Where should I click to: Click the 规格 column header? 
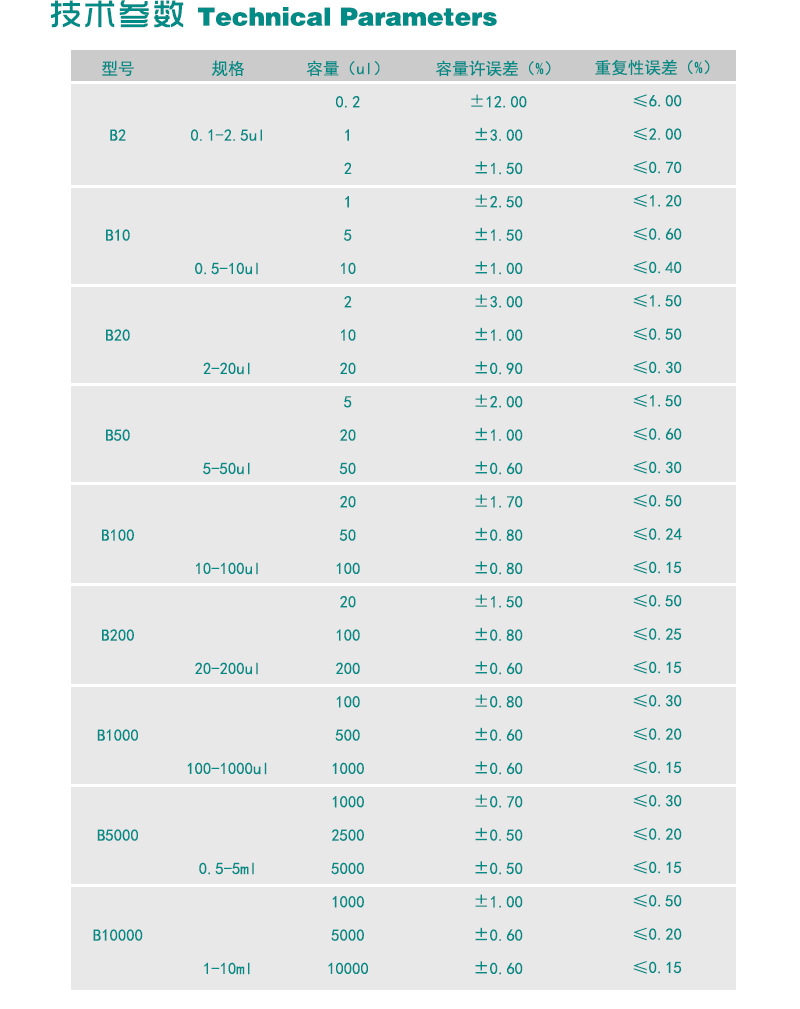pyautogui.click(x=227, y=68)
